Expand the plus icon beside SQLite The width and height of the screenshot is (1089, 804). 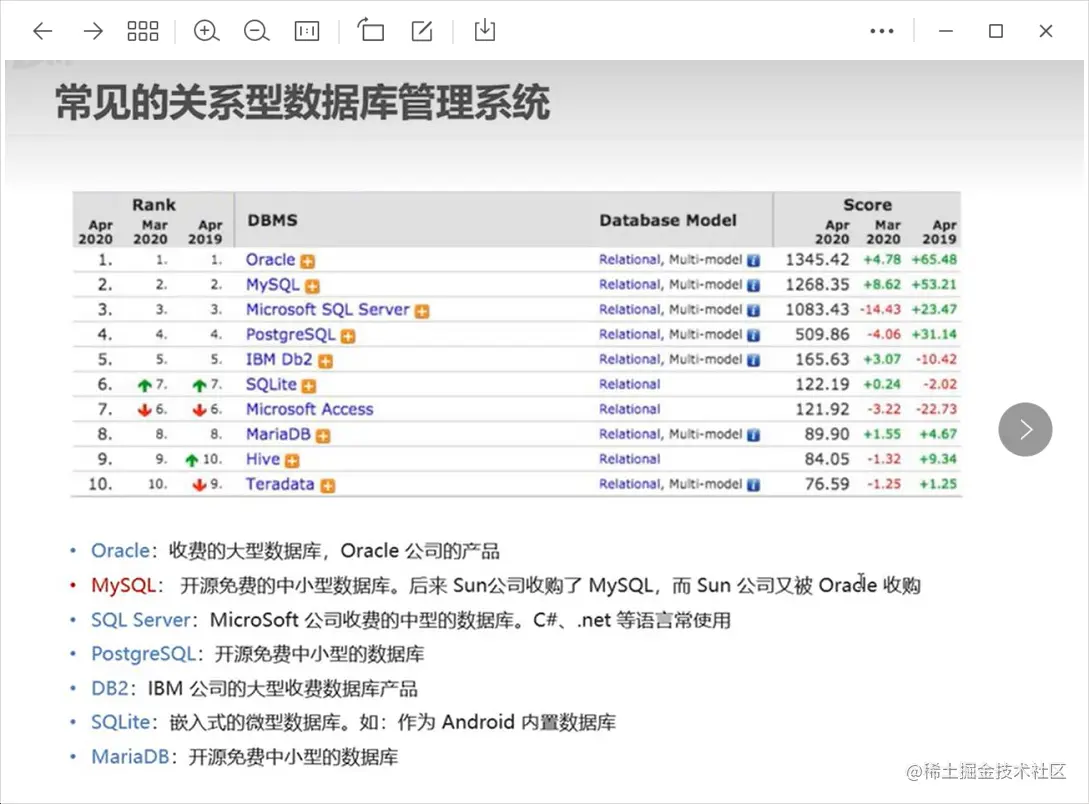(309, 386)
